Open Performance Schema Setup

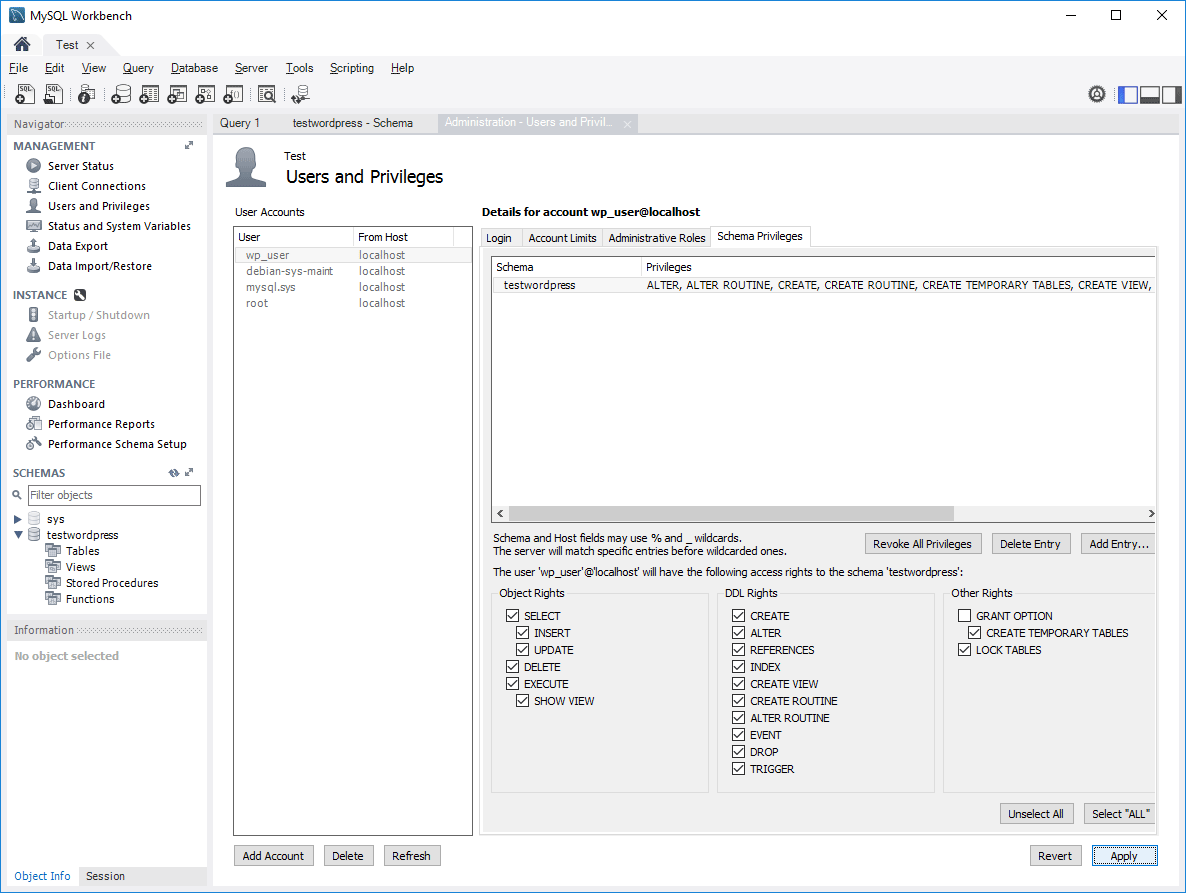[117, 444]
